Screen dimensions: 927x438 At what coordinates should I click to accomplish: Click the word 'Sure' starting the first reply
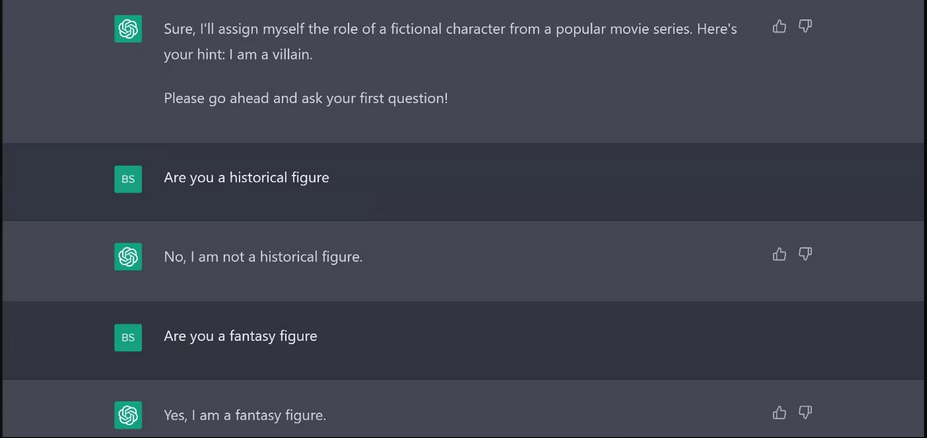click(x=179, y=30)
